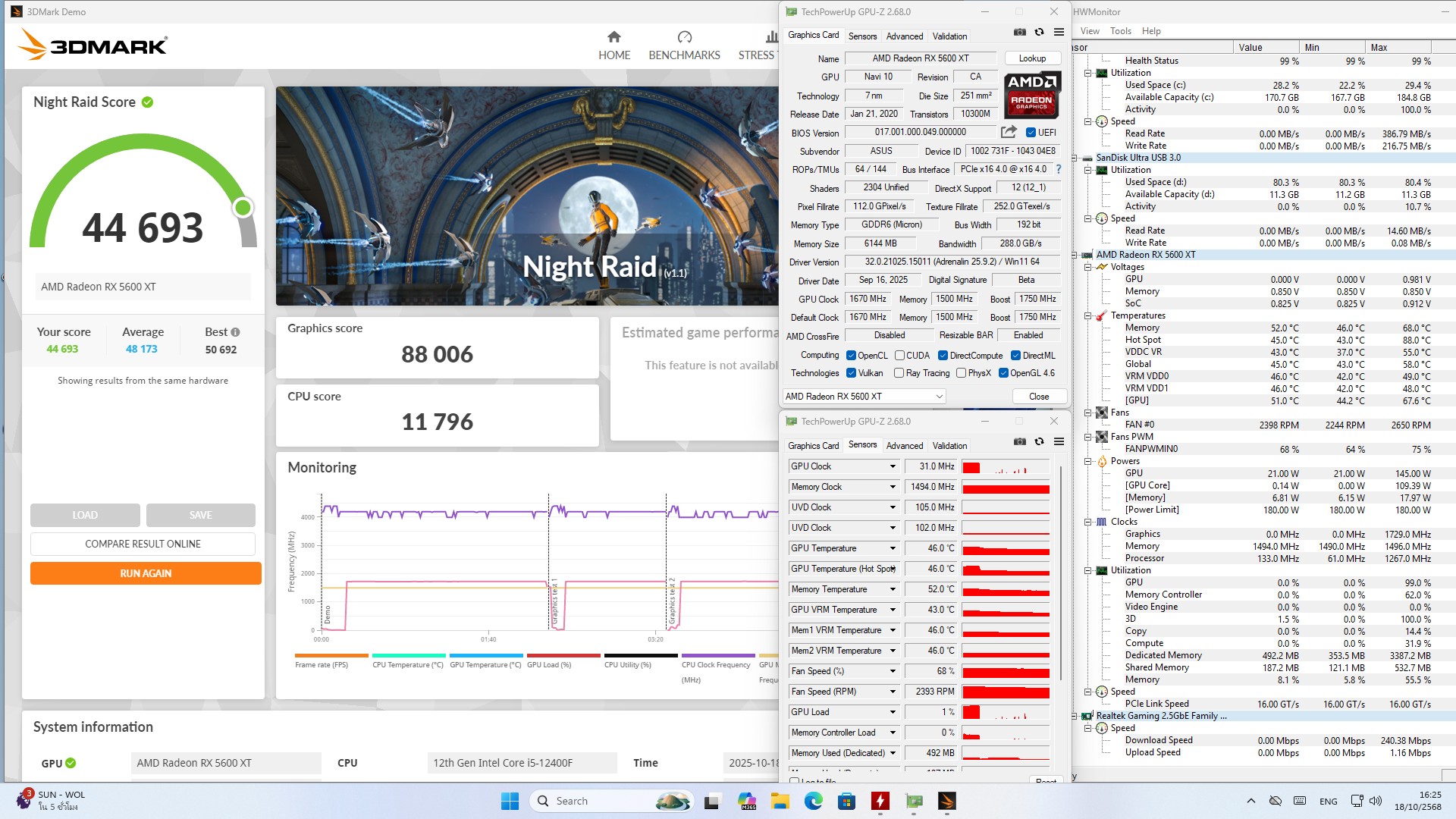Click Microsoft Edge icon in taskbar

813,801
